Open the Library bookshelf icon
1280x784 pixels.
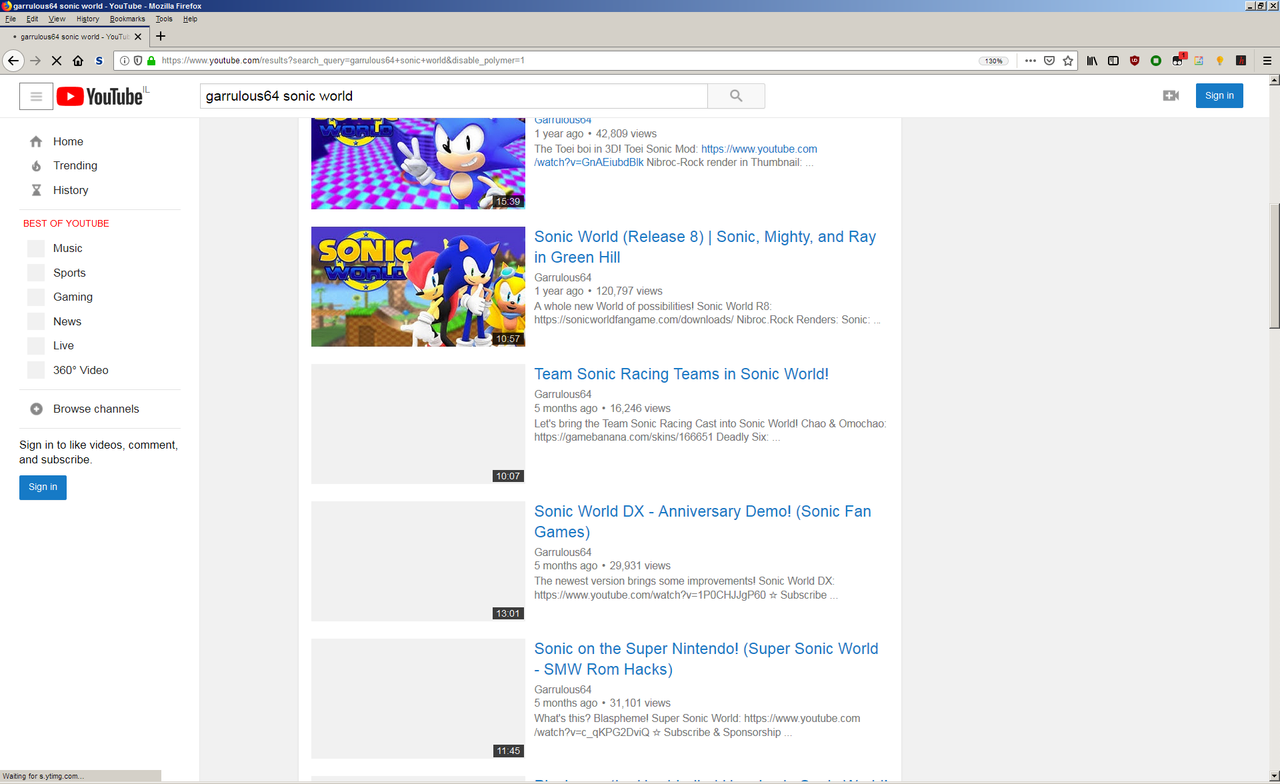point(1093,61)
